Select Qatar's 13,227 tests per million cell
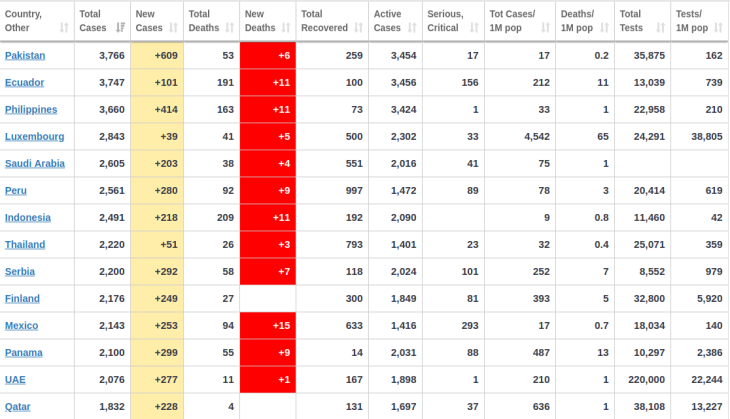 (700, 406)
